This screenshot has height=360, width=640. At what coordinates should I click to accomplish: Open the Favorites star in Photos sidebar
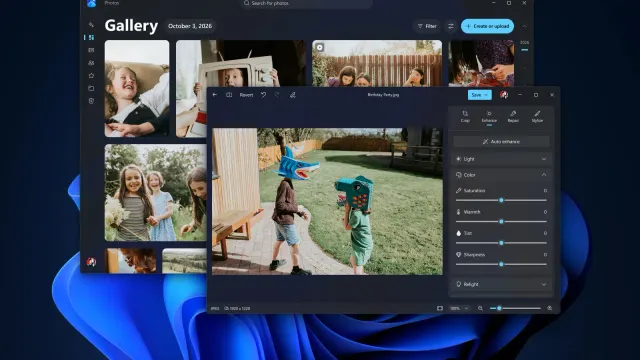(x=91, y=76)
